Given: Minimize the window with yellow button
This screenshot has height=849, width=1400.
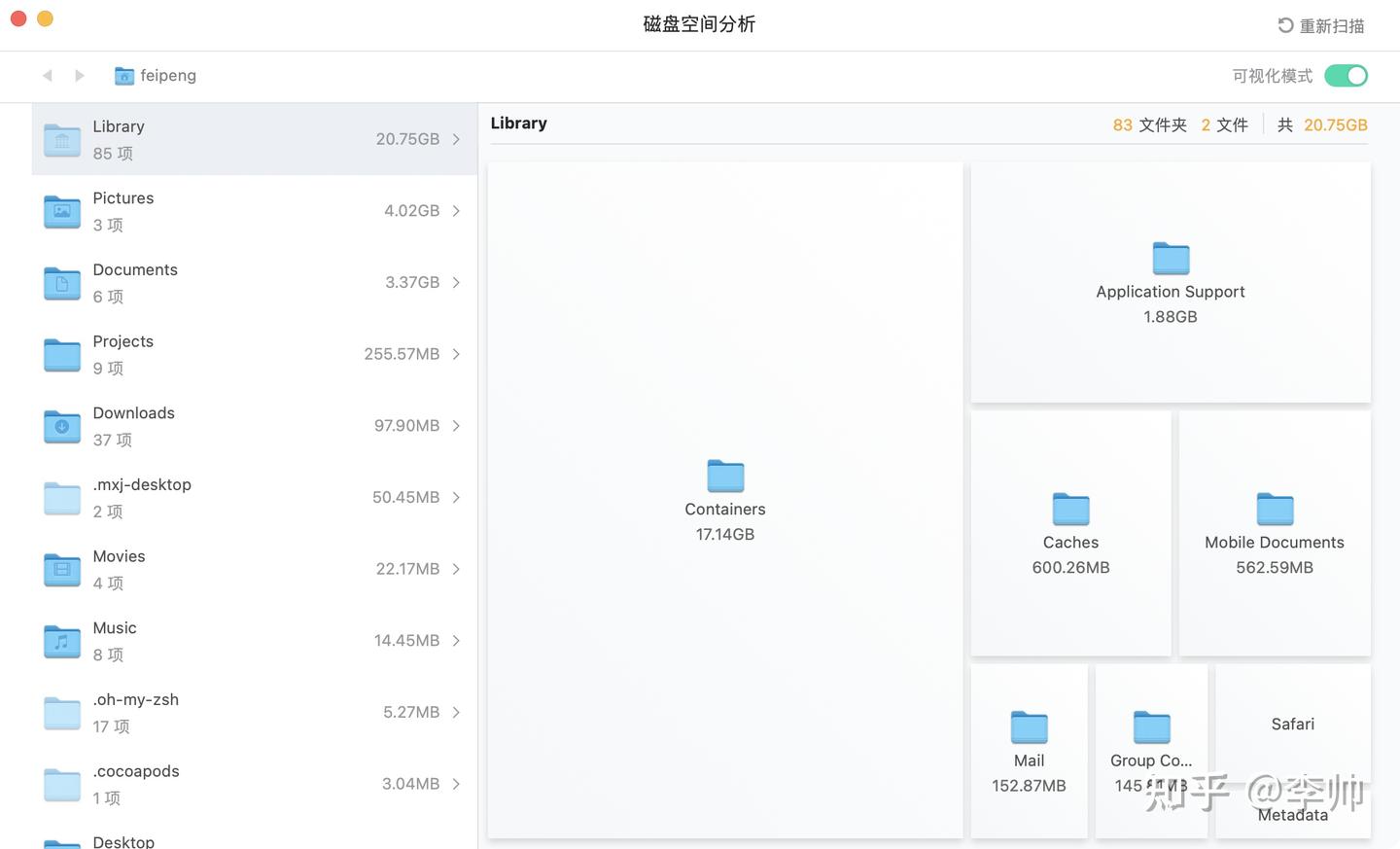Looking at the screenshot, I should [x=45, y=18].
